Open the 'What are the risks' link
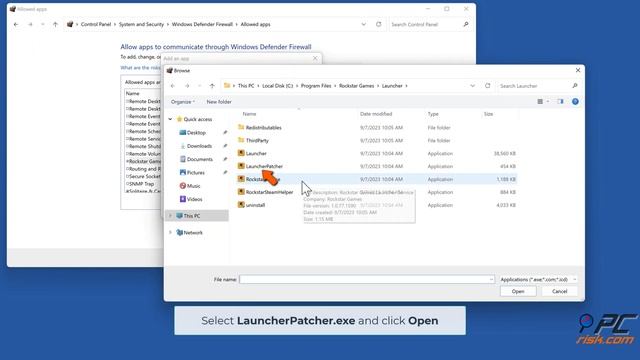 pyautogui.click(x=140, y=68)
